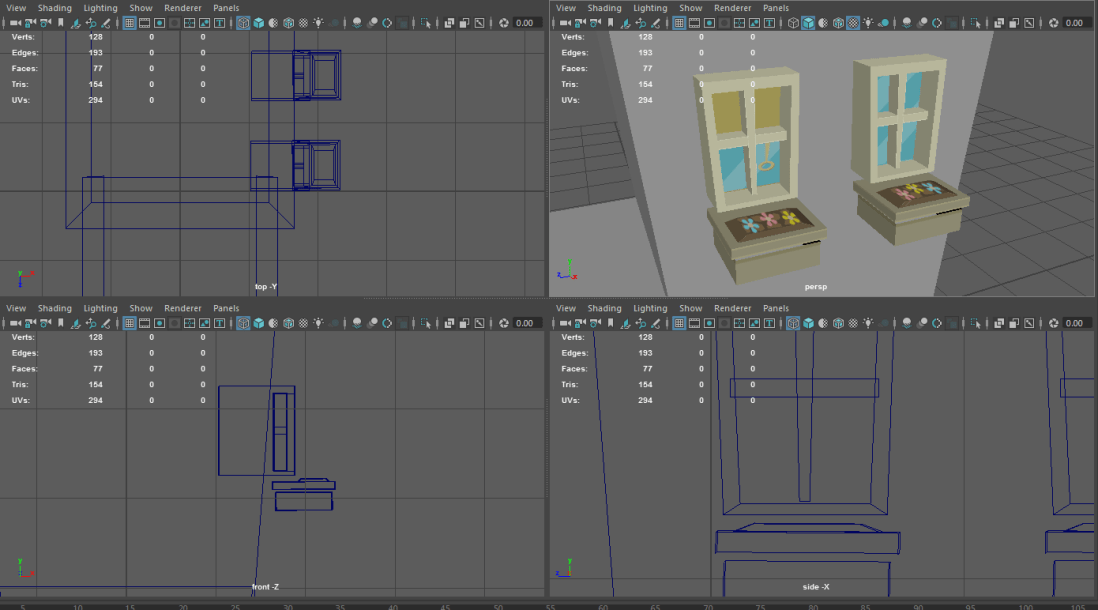Open the Renderer menu in the top view
1098x610 pixels.
coord(183,8)
